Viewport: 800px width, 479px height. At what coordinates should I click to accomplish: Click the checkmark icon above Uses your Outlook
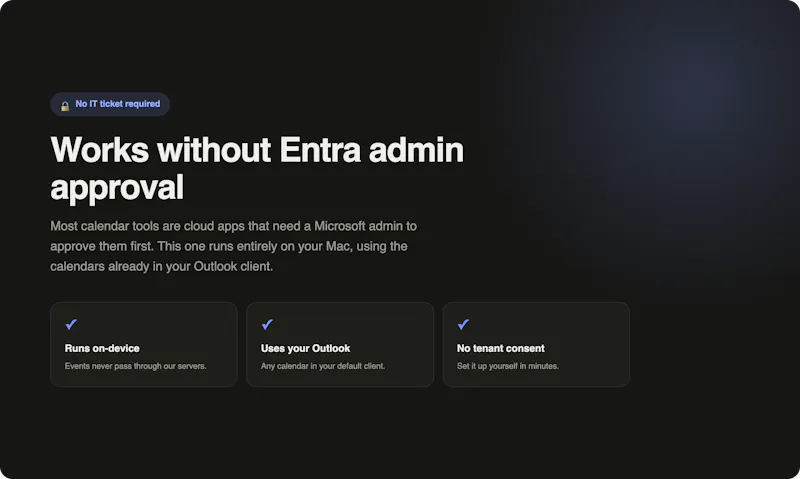tap(267, 324)
